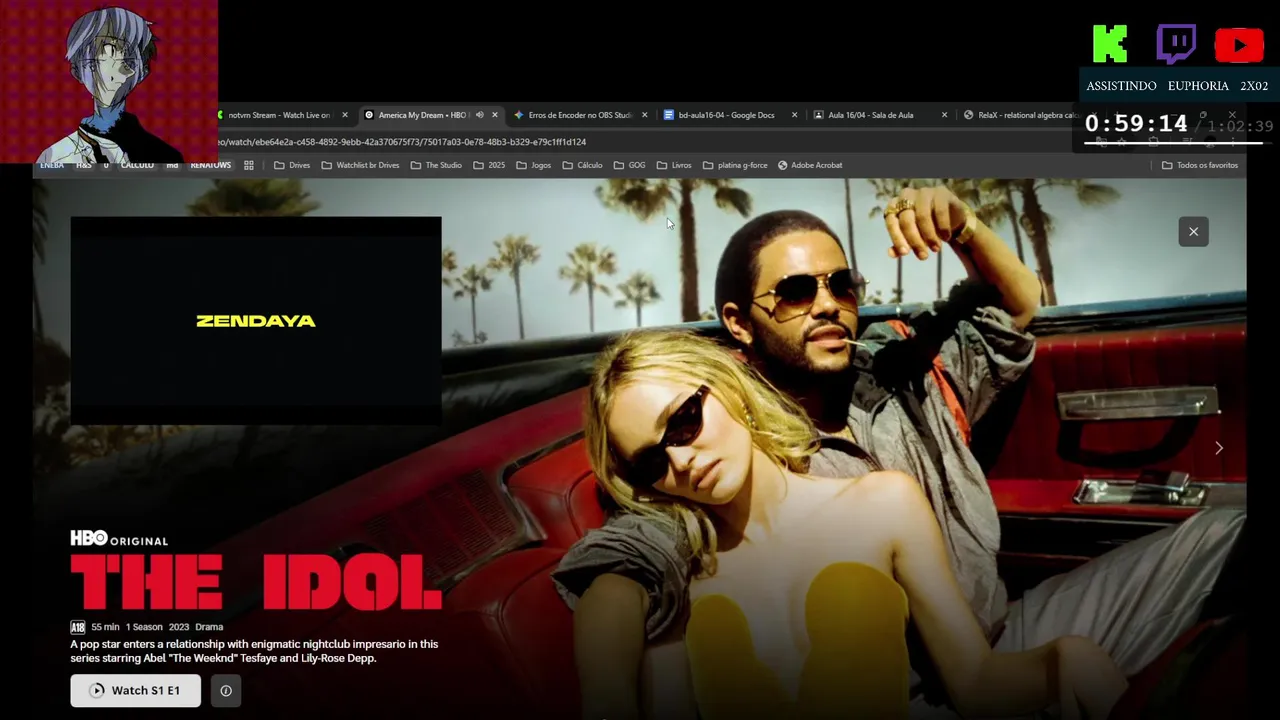
Task: Click the Twitch logo icon
Action: click(1176, 44)
